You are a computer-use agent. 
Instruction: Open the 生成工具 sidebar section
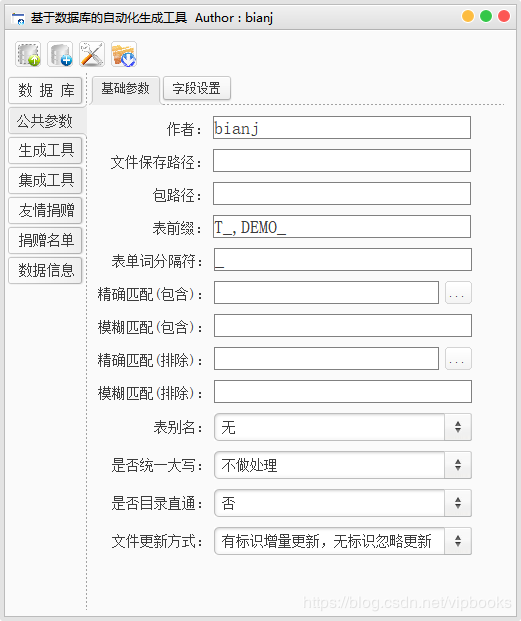coord(45,150)
